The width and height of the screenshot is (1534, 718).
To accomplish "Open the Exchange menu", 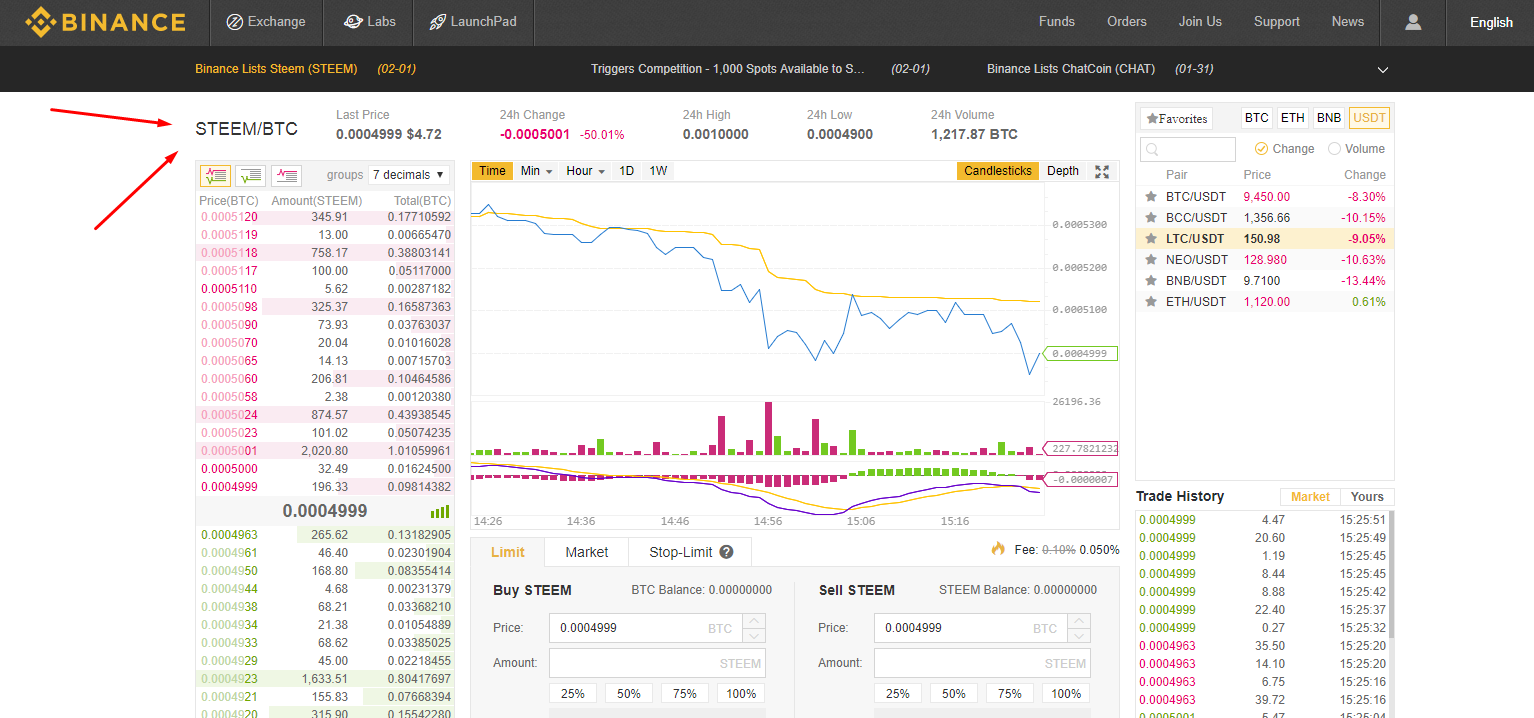I will (267, 22).
